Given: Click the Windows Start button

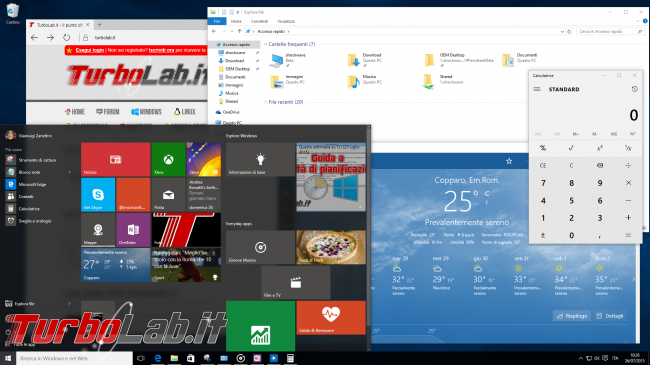Looking at the screenshot, I should [x=7, y=358].
